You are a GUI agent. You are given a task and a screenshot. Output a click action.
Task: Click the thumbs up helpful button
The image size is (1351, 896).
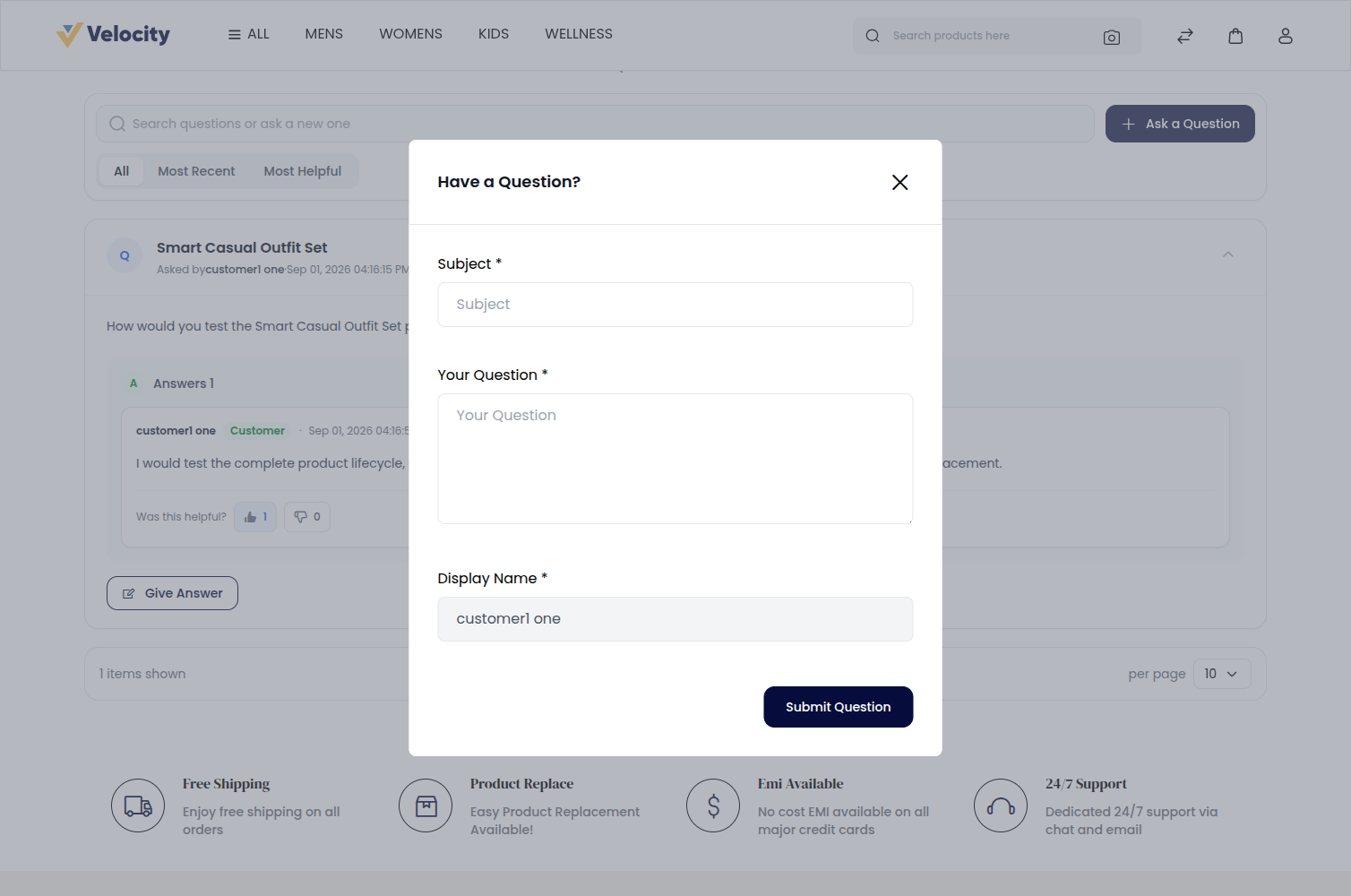[255, 517]
